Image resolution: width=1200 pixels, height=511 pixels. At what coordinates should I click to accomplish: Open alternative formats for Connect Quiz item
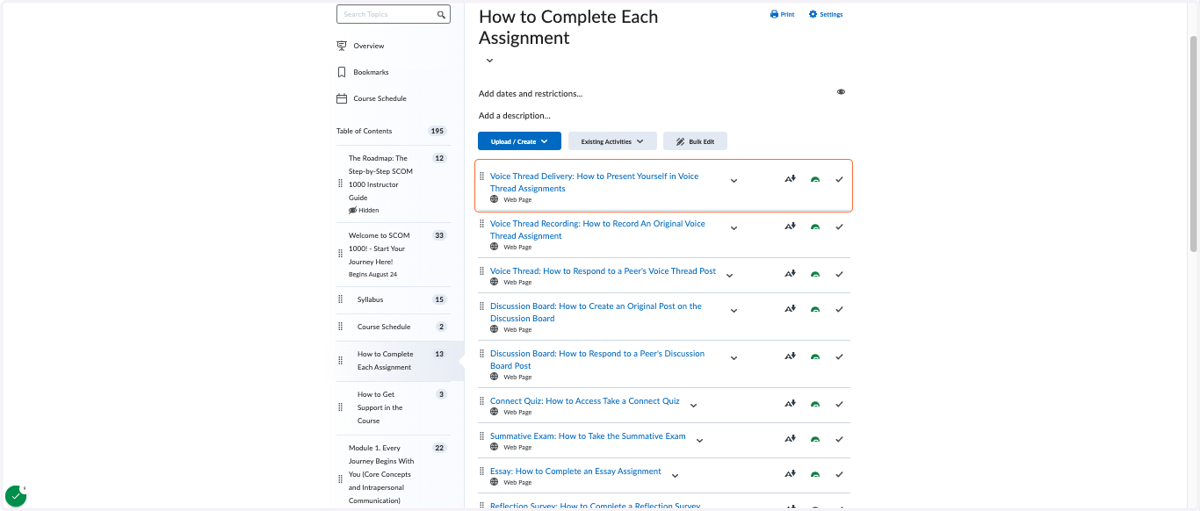[x=790, y=404]
